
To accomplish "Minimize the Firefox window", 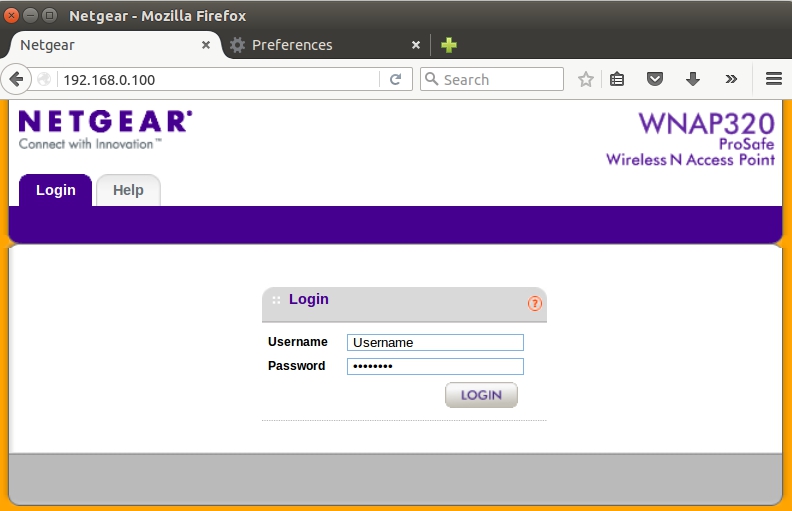I will (30, 16).
